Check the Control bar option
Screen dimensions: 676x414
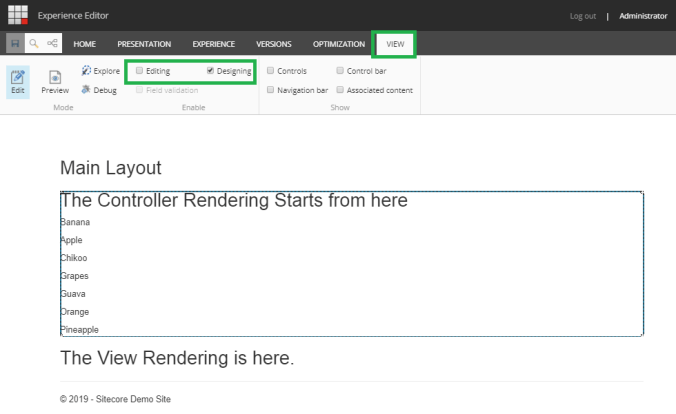pyautogui.click(x=340, y=71)
